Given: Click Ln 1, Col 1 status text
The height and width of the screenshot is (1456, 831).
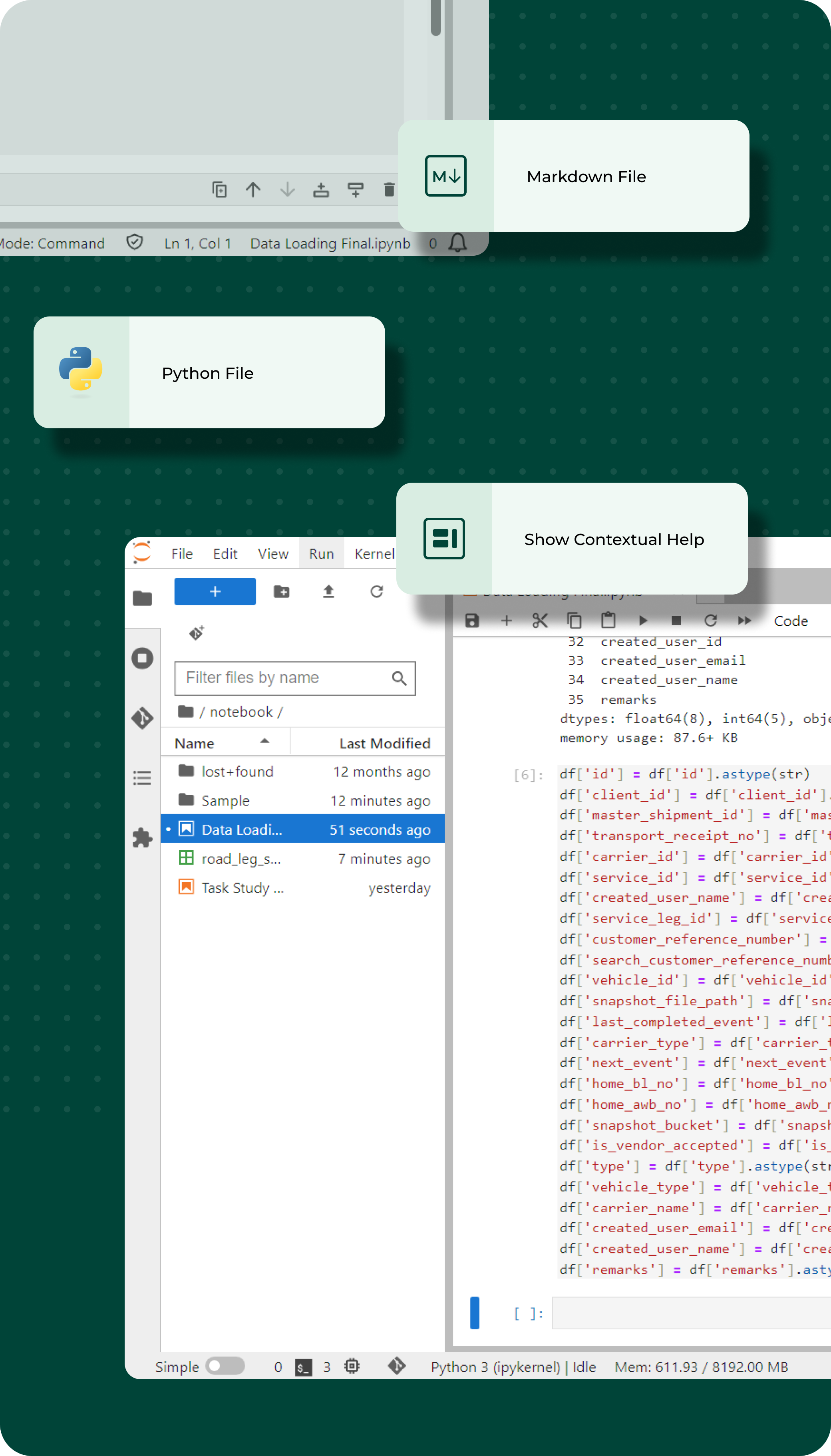Looking at the screenshot, I should tap(198, 244).
